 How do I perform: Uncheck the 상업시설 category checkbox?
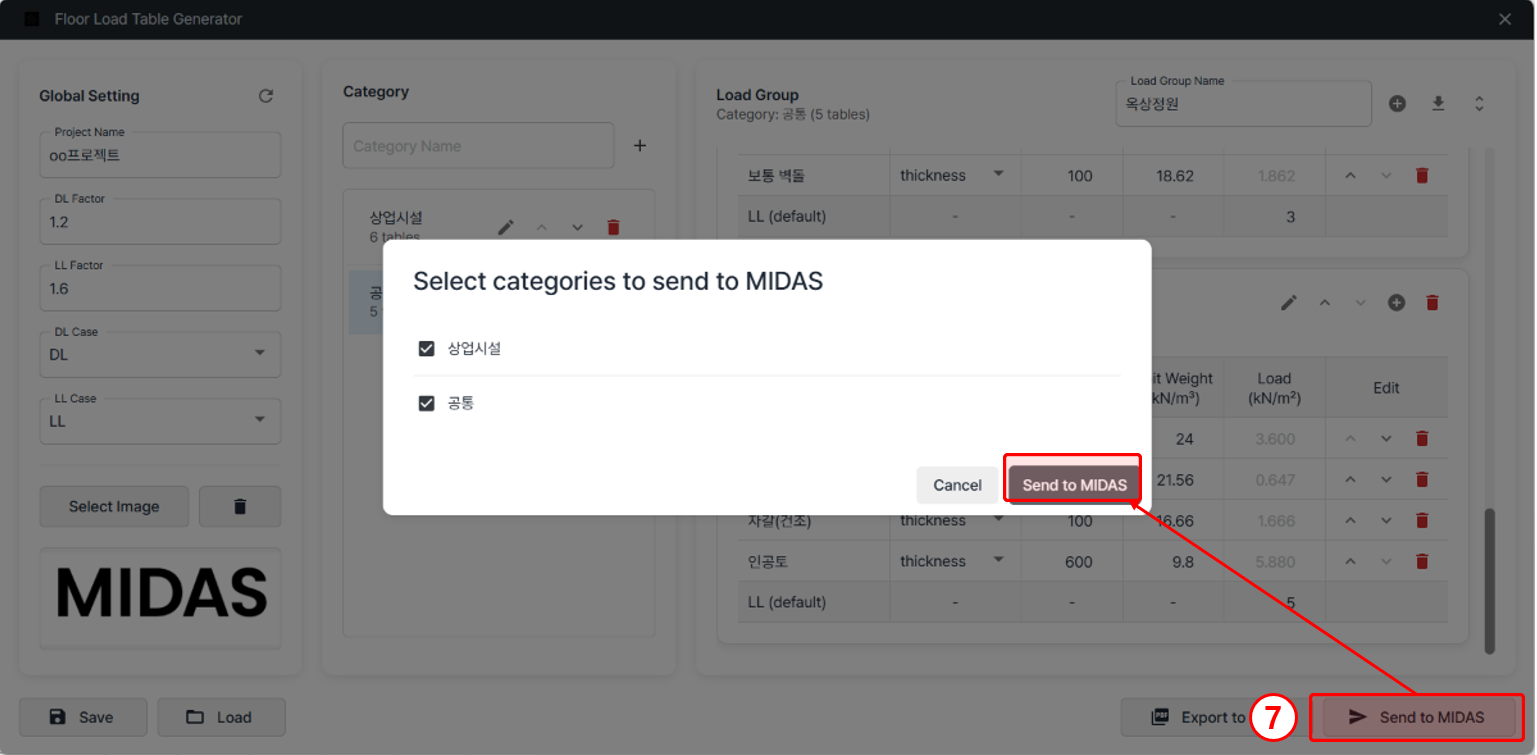click(427, 348)
